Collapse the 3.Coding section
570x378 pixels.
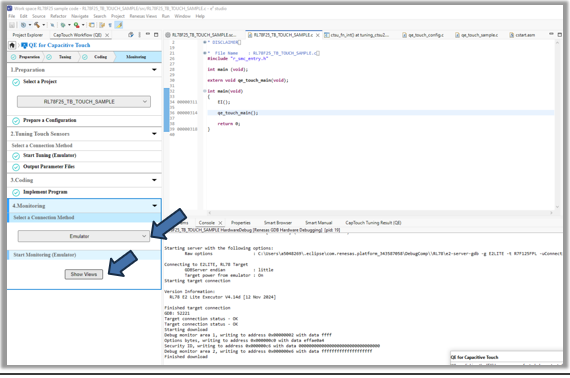pos(154,180)
